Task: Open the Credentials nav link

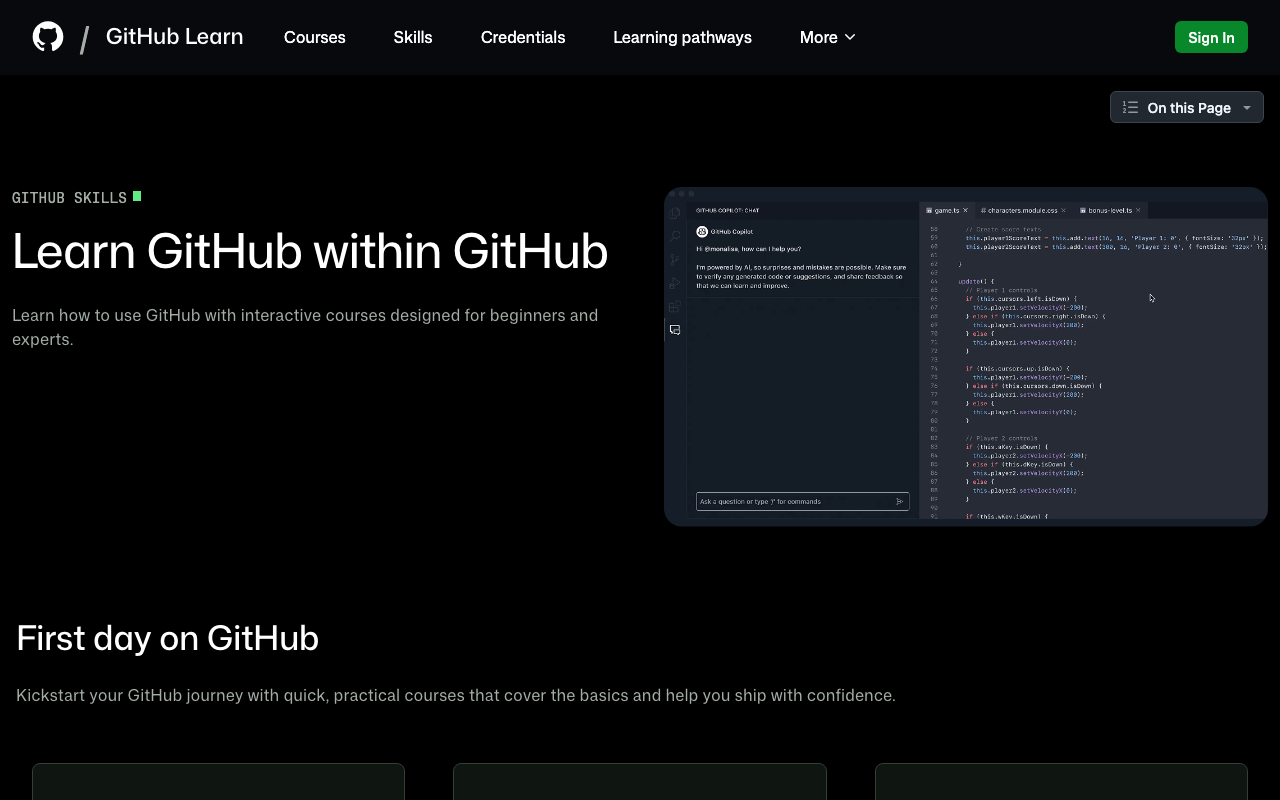Action: click(523, 37)
